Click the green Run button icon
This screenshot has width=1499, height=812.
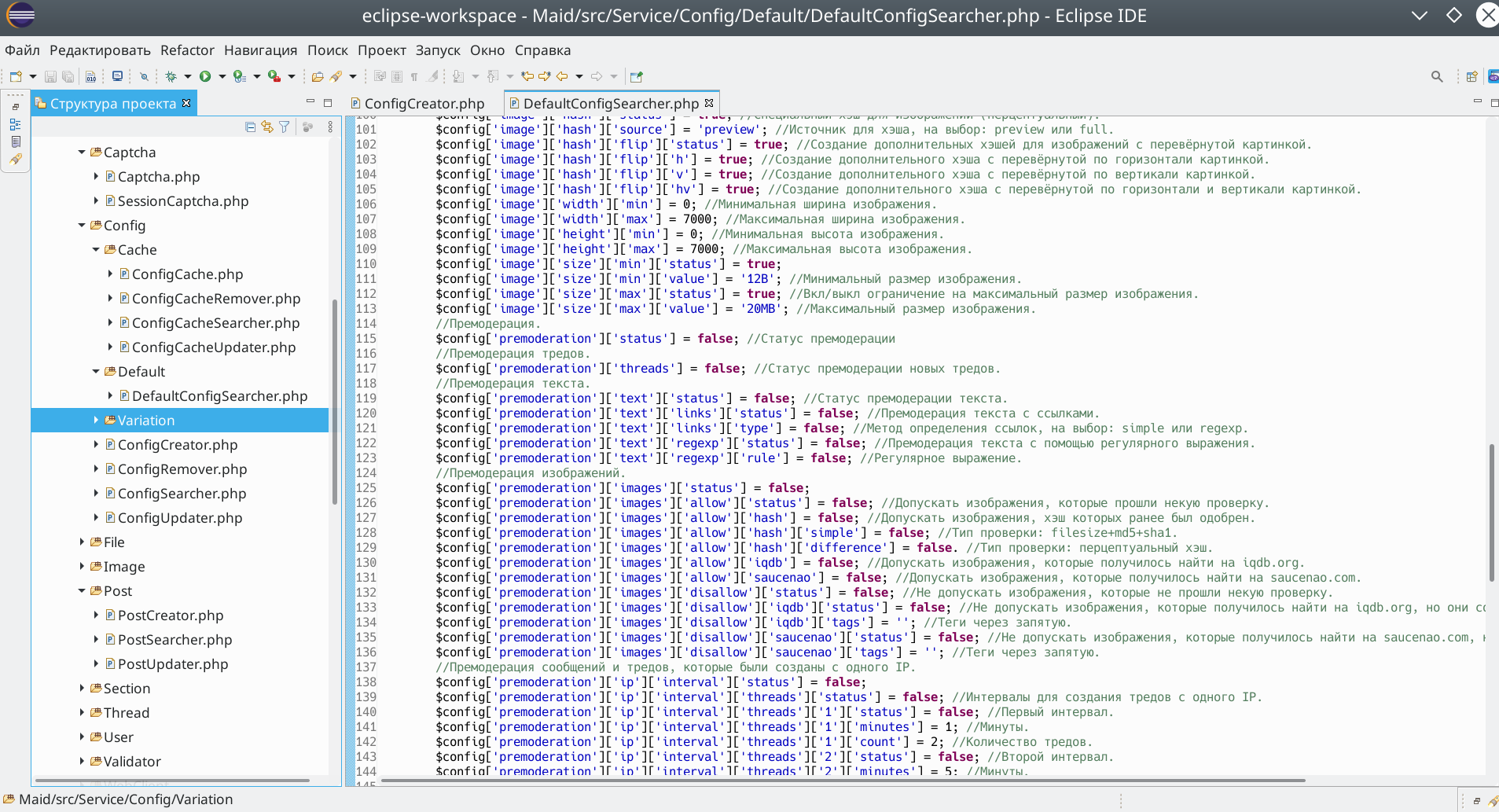[x=205, y=76]
